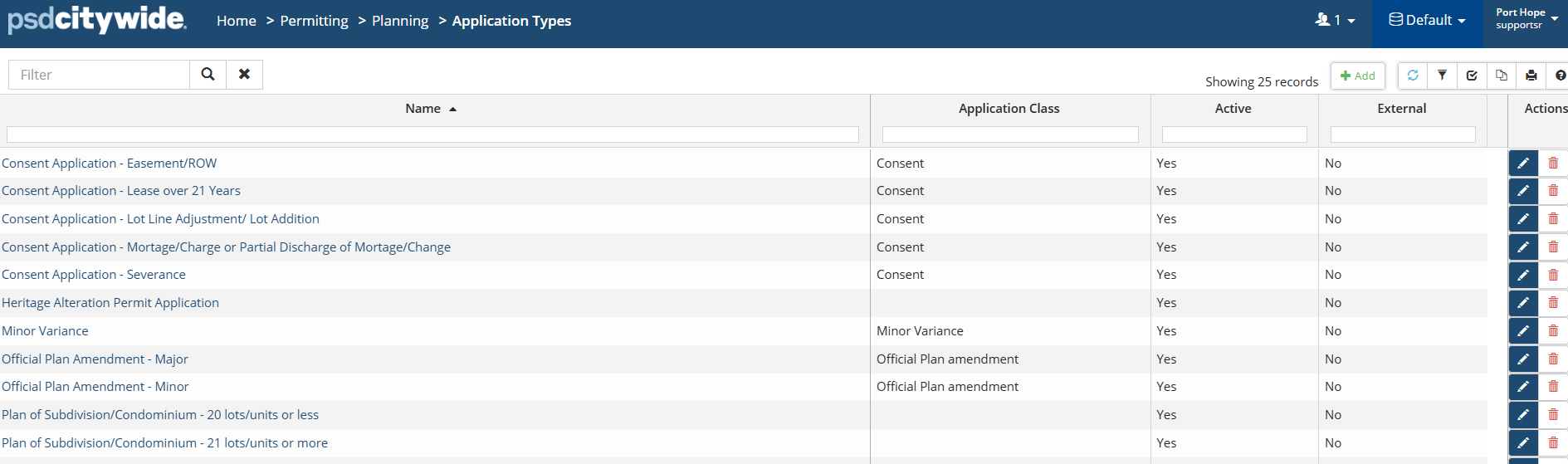Toggle the select-all checkmark toolbar button

pyautogui.click(x=1472, y=76)
